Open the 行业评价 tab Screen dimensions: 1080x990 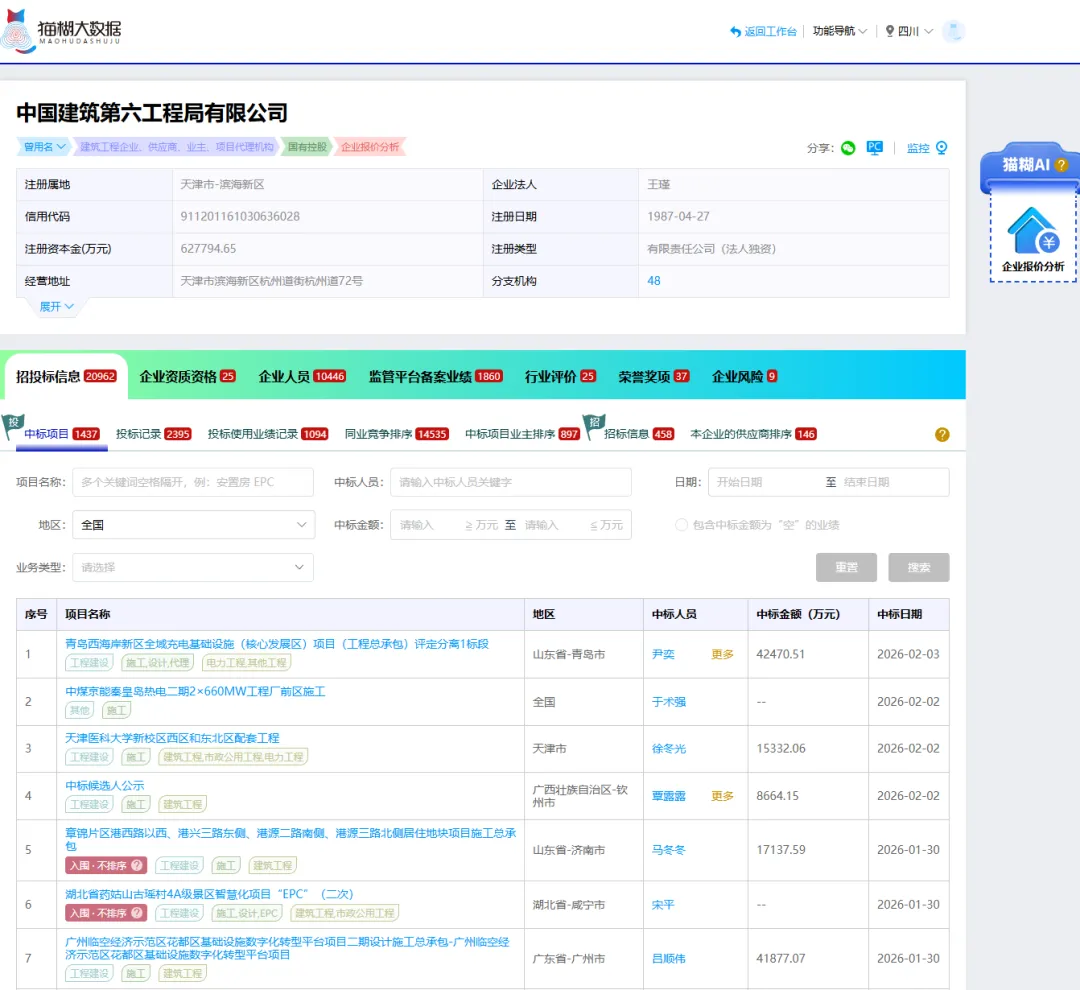coord(560,376)
